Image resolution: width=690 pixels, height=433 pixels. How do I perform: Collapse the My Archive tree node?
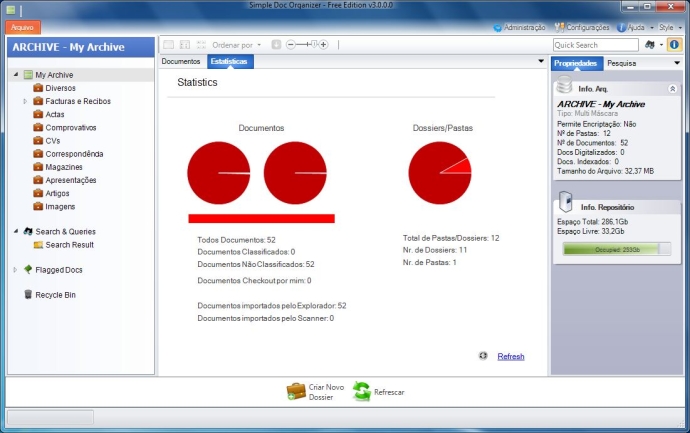coord(16,74)
